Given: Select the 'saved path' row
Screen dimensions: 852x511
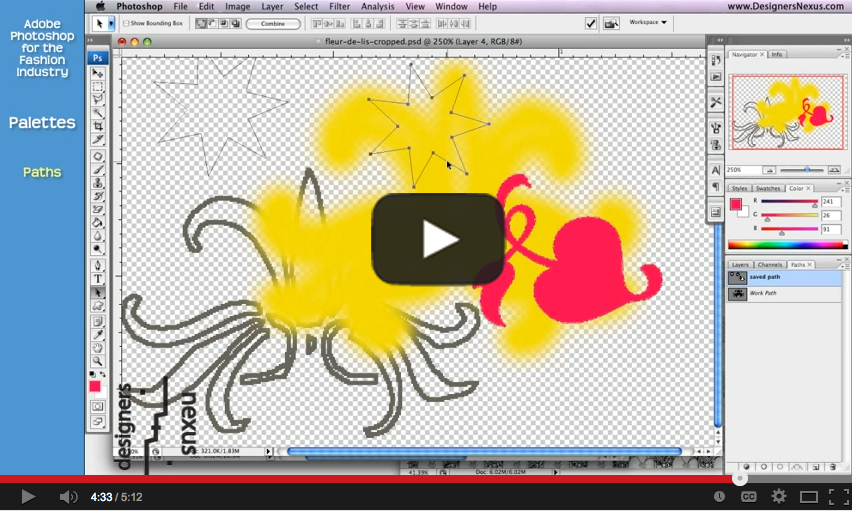Looking at the screenshot, I should point(785,278).
